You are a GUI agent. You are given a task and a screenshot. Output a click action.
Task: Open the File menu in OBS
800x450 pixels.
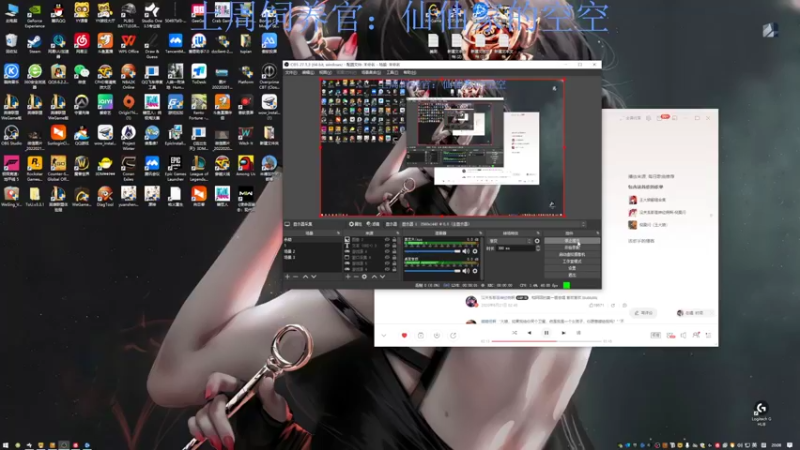click(291, 72)
